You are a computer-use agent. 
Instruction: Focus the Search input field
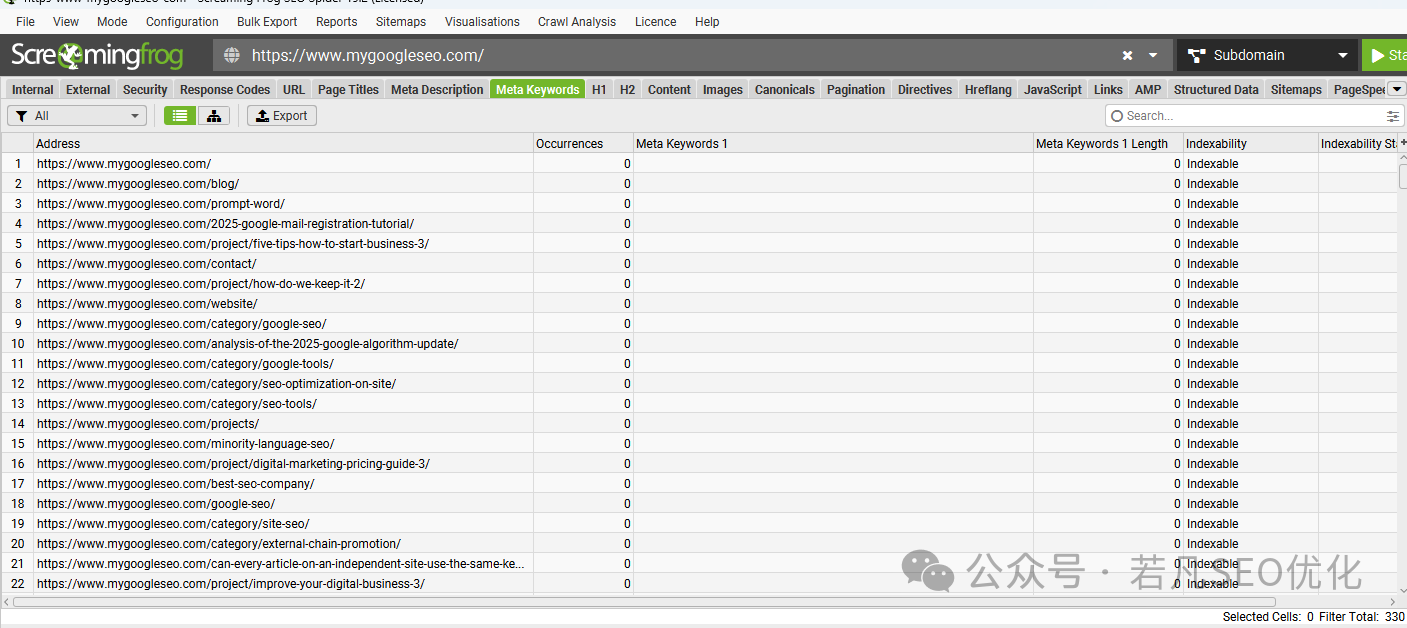1253,116
